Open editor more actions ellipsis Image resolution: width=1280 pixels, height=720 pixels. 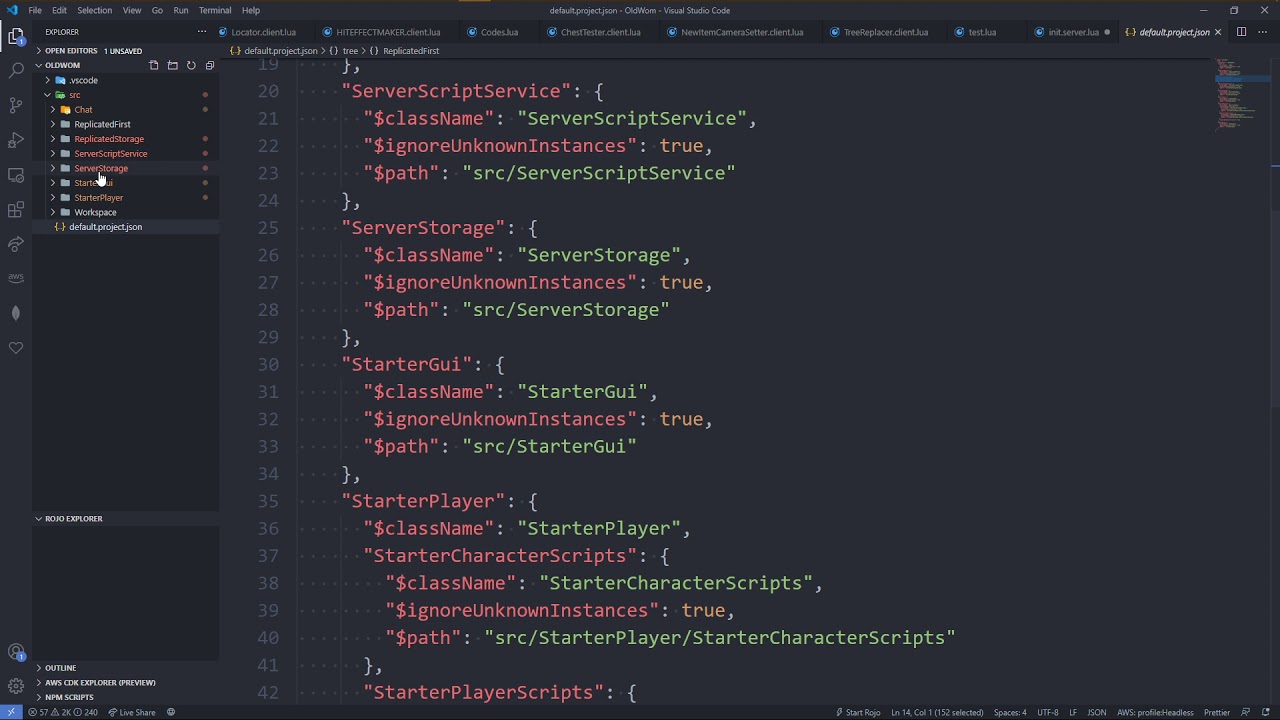1262,32
